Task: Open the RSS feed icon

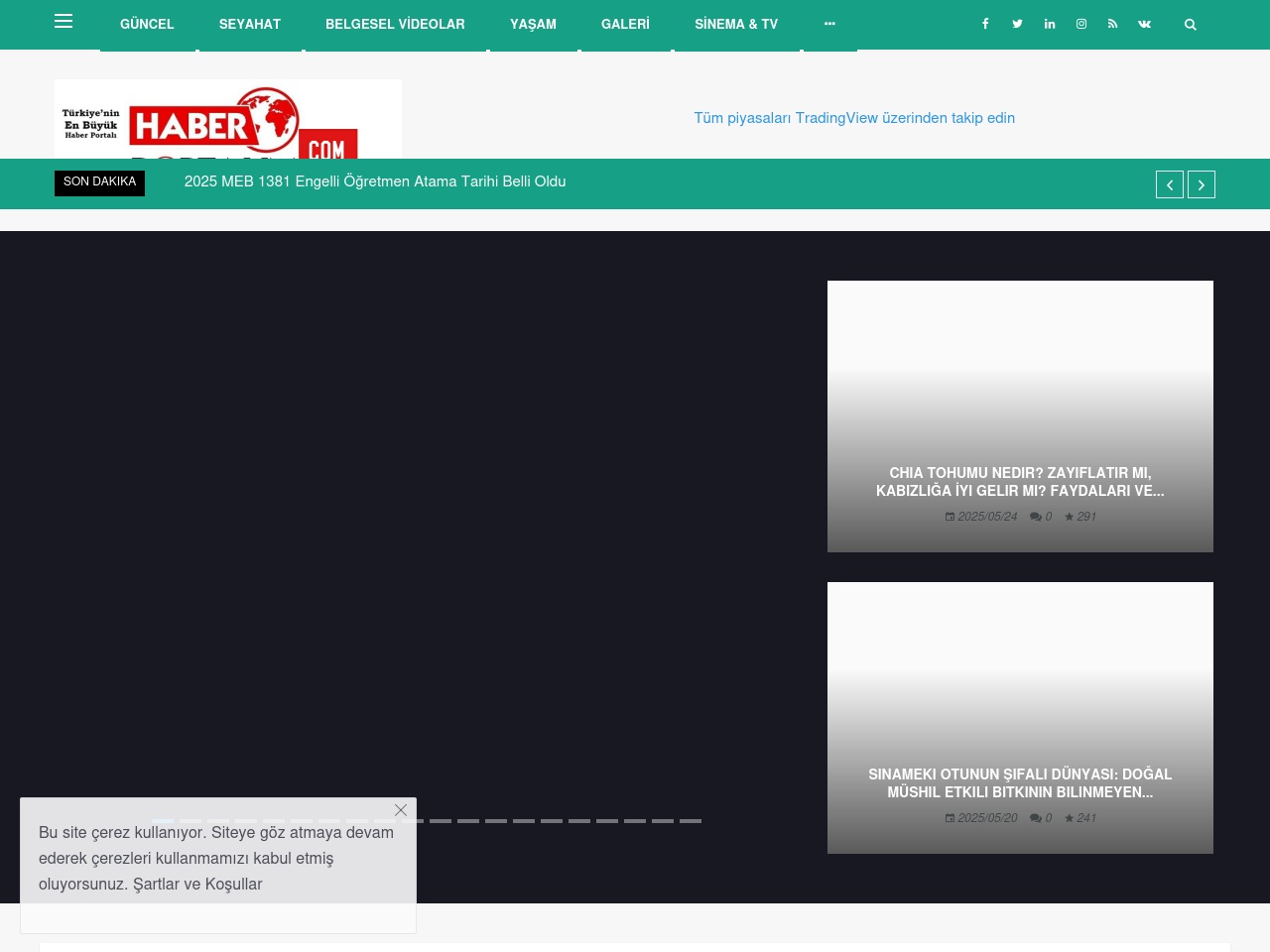Action: click(1112, 24)
